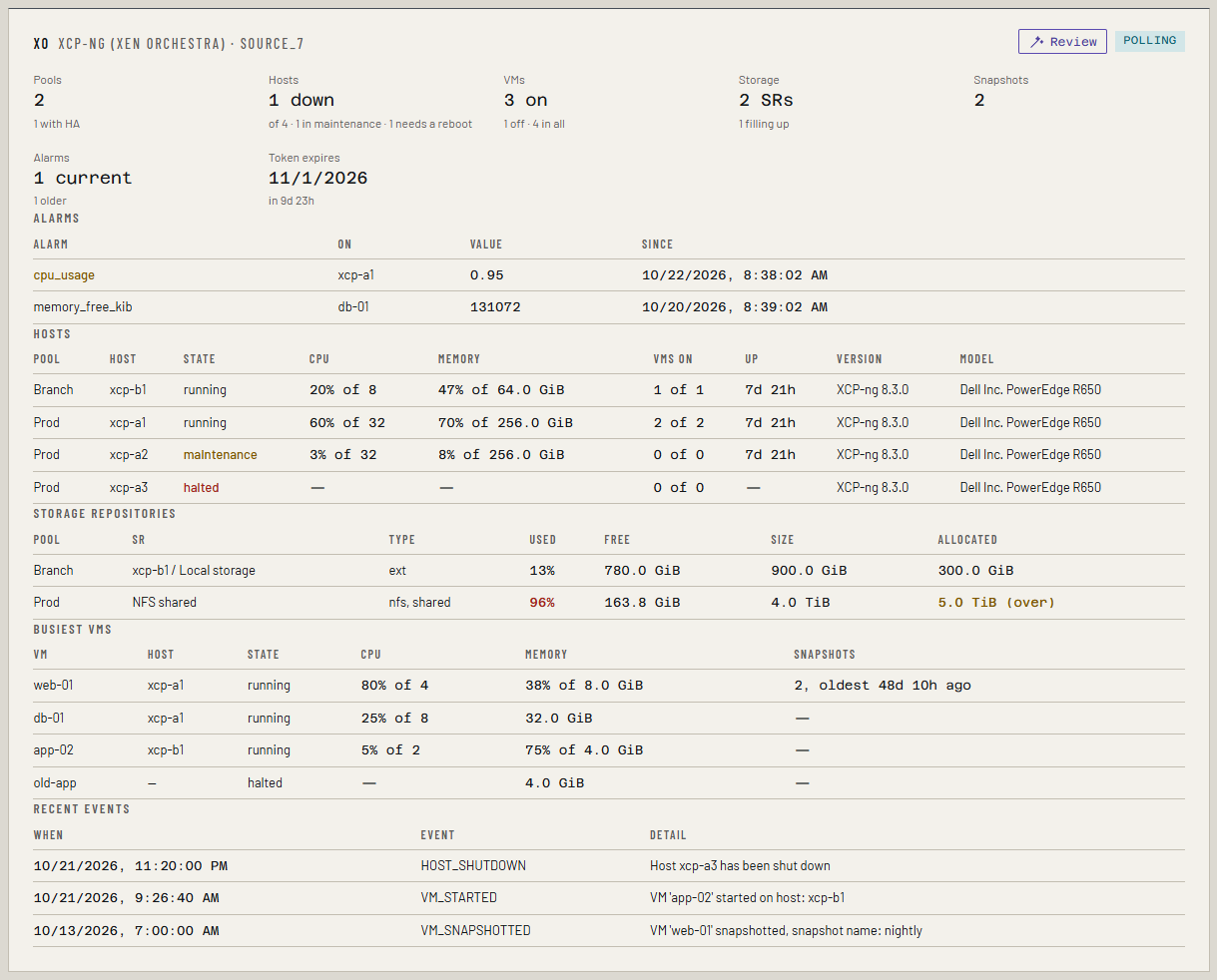The width and height of the screenshot is (1217, 980).
Task: Click the 1 filling up storage note
Action: (764, 125)
